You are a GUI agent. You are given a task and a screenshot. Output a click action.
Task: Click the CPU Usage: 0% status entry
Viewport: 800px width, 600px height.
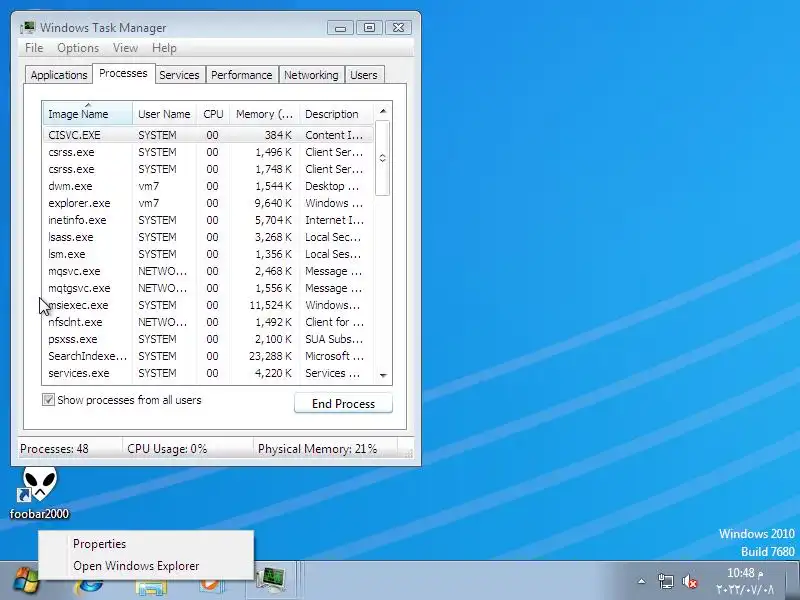(167, 449)
